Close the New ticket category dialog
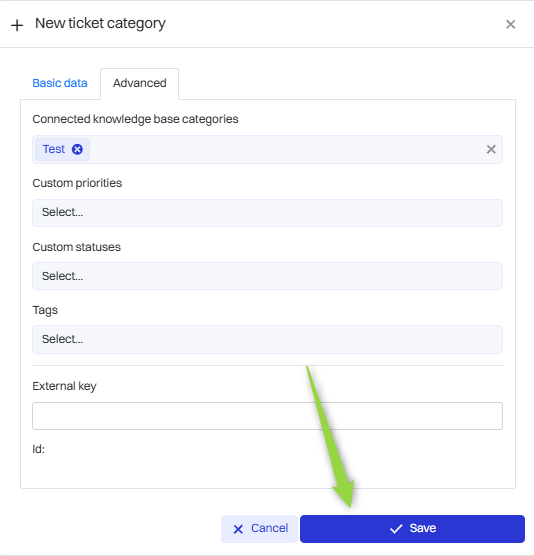534x556 pixels. pyautogui.click(x=510, y=24)
